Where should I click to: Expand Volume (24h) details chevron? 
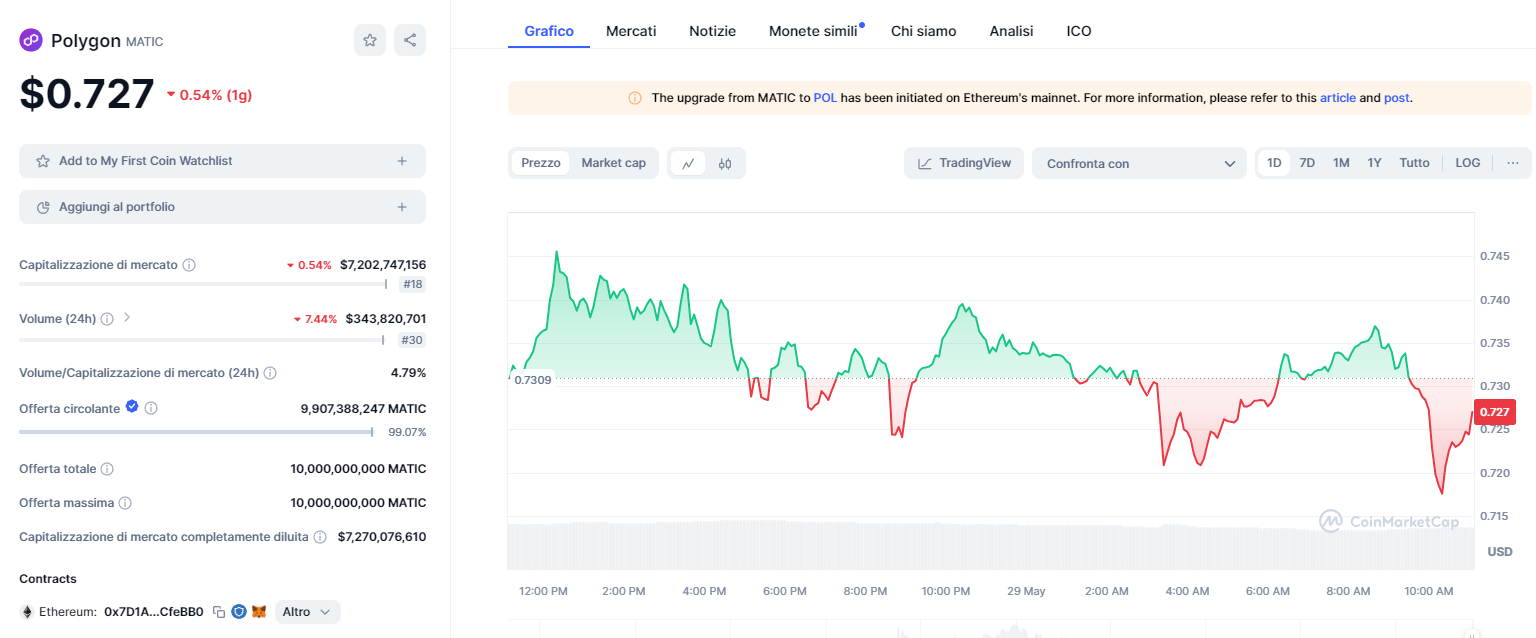(127, 318)
